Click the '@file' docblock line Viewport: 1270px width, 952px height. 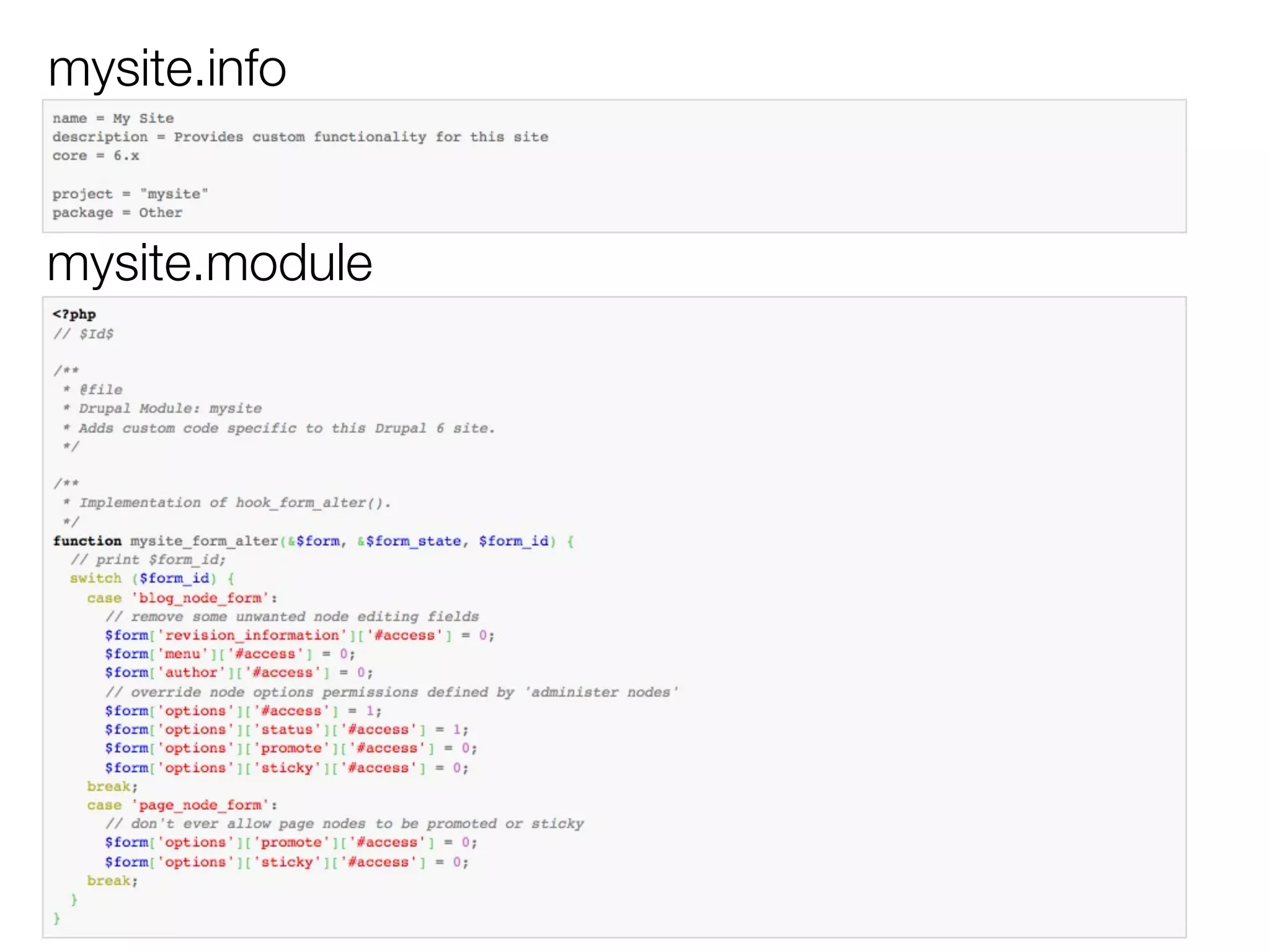(x=93, y=390)
